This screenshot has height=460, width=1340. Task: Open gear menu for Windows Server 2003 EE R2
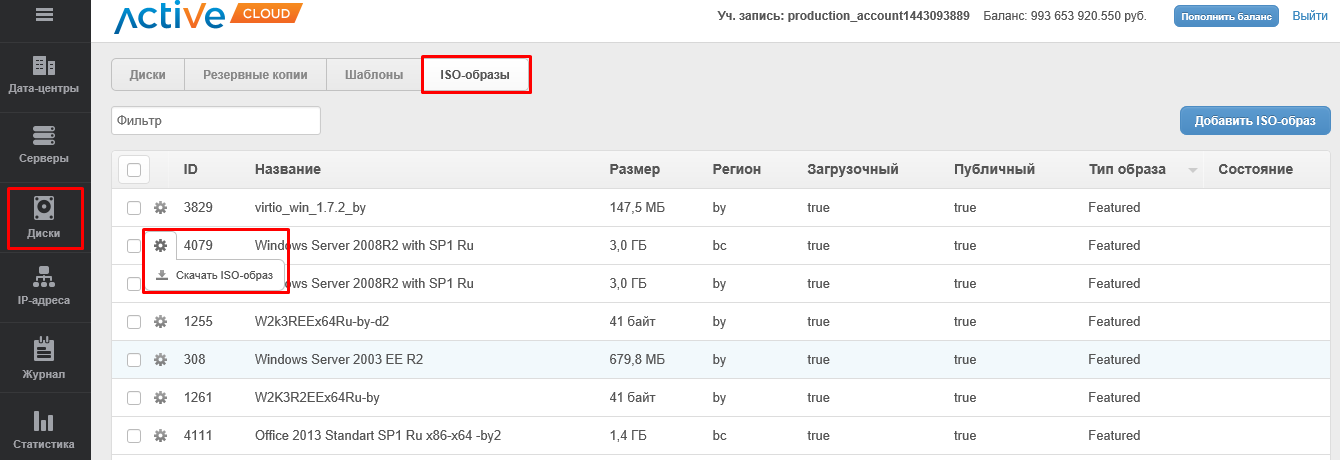(160, 360)
